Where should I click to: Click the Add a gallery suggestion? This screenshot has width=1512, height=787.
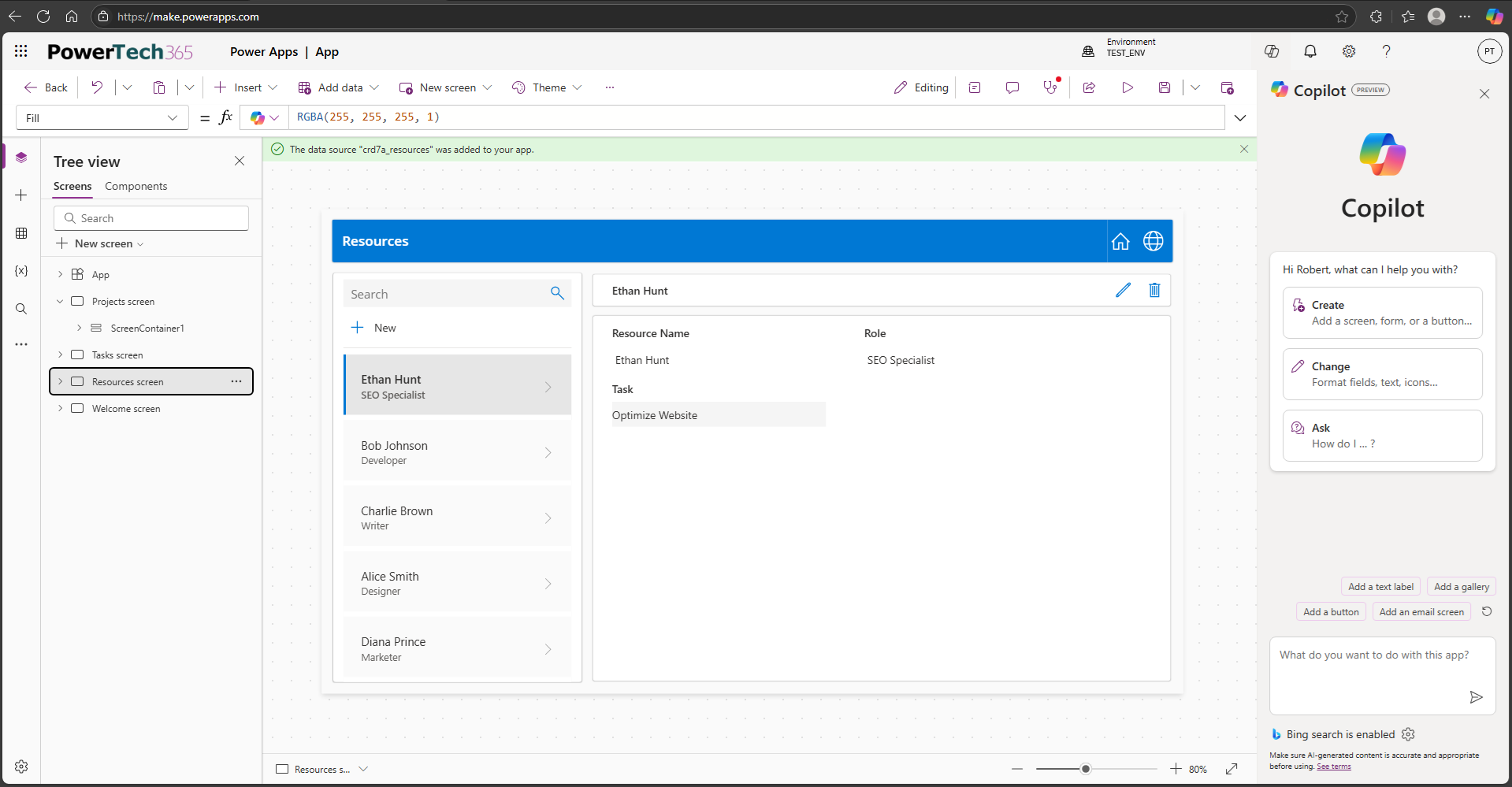(x=1461, y=587)
